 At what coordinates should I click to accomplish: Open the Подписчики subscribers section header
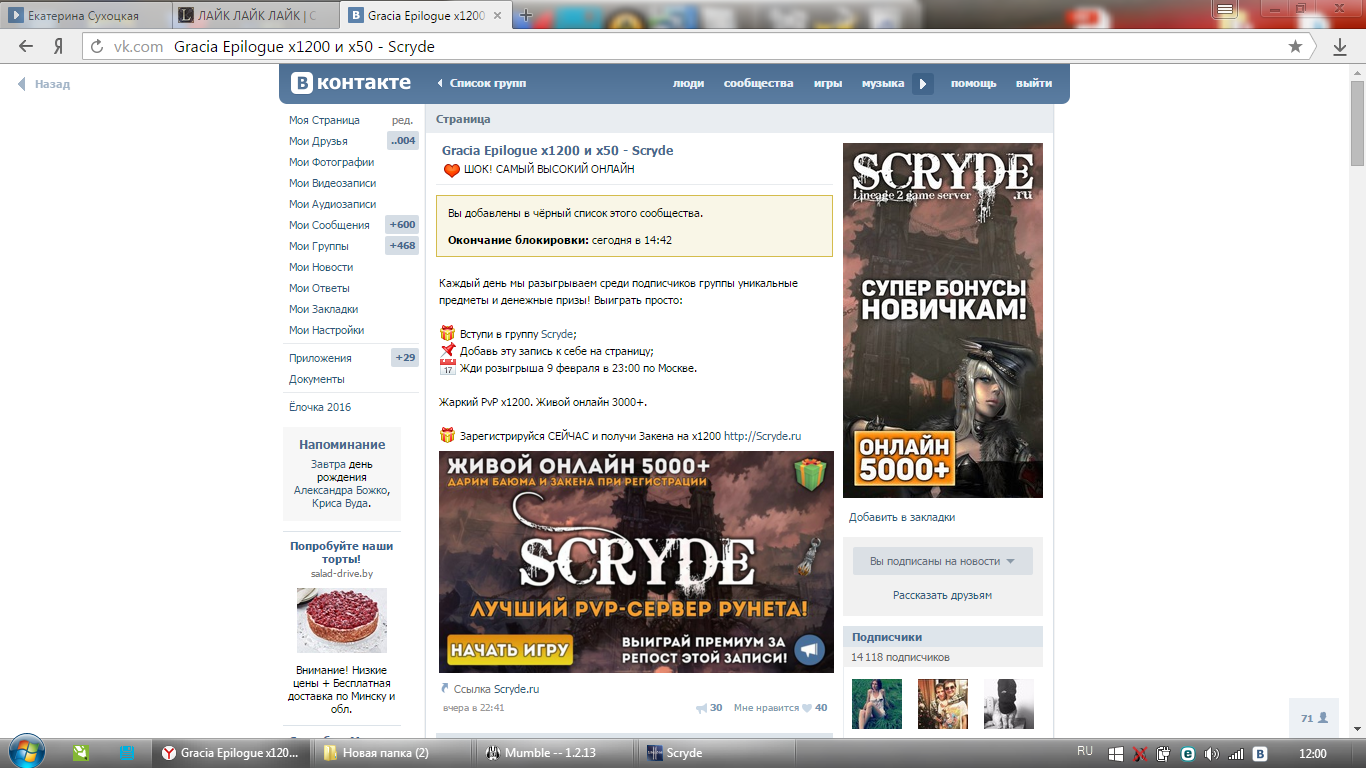click(943, 637)
